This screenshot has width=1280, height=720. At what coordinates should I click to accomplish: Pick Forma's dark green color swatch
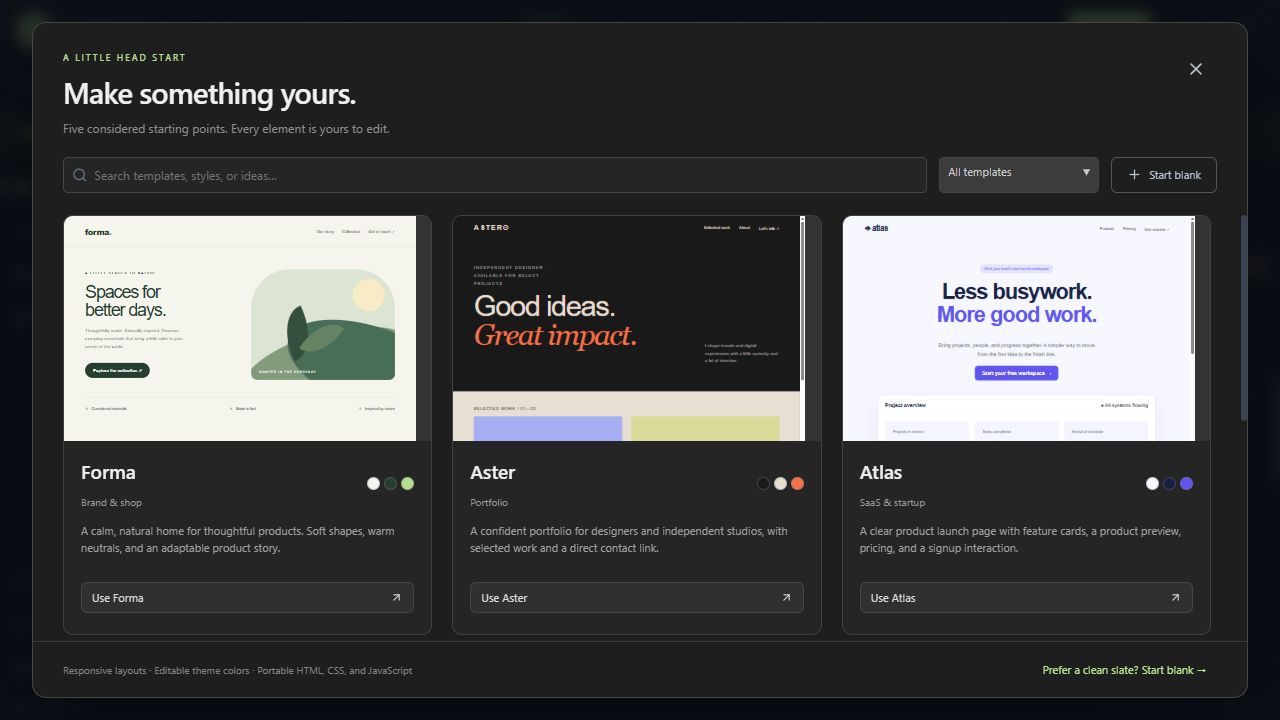tap(390, 483)
